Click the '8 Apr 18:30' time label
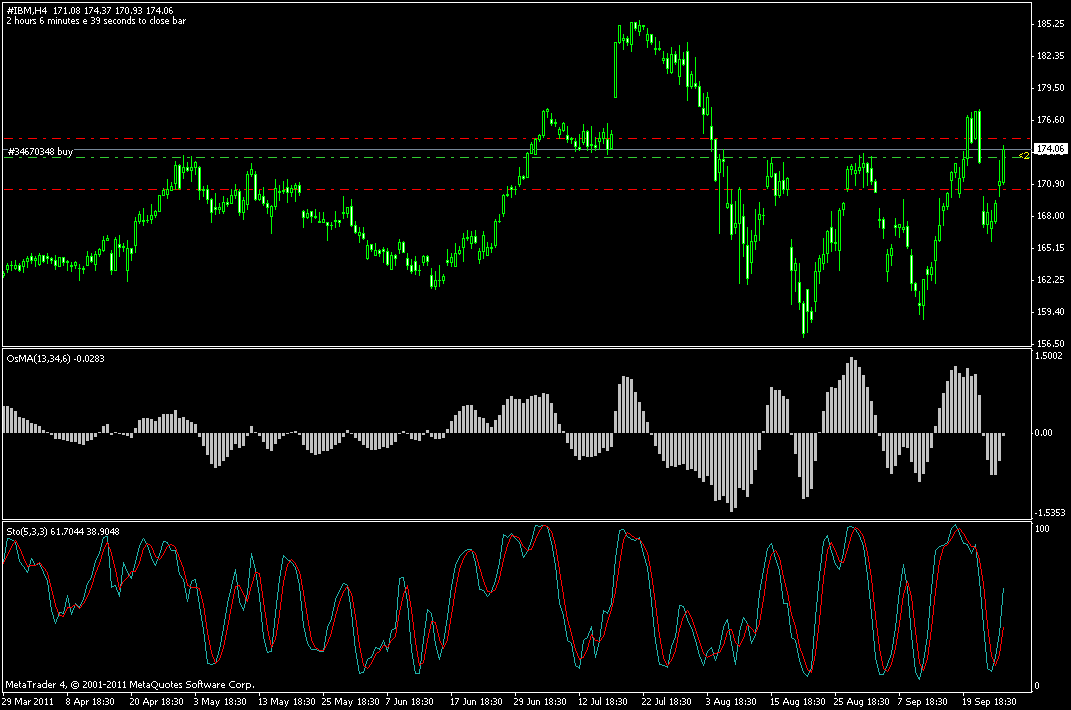 [89, 702]
